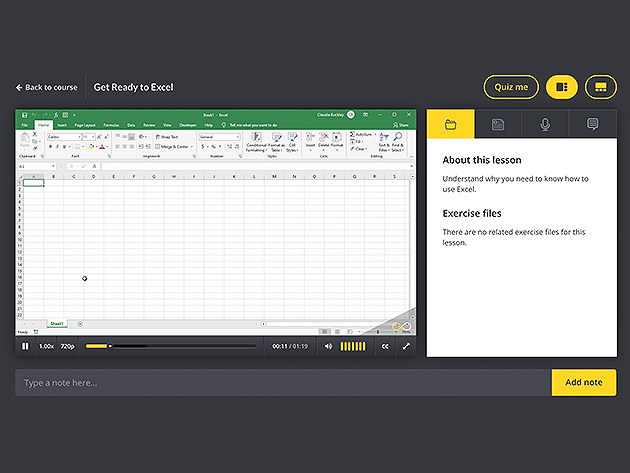Click the Quiz me button
630x473 pixels.
point(511,87)
